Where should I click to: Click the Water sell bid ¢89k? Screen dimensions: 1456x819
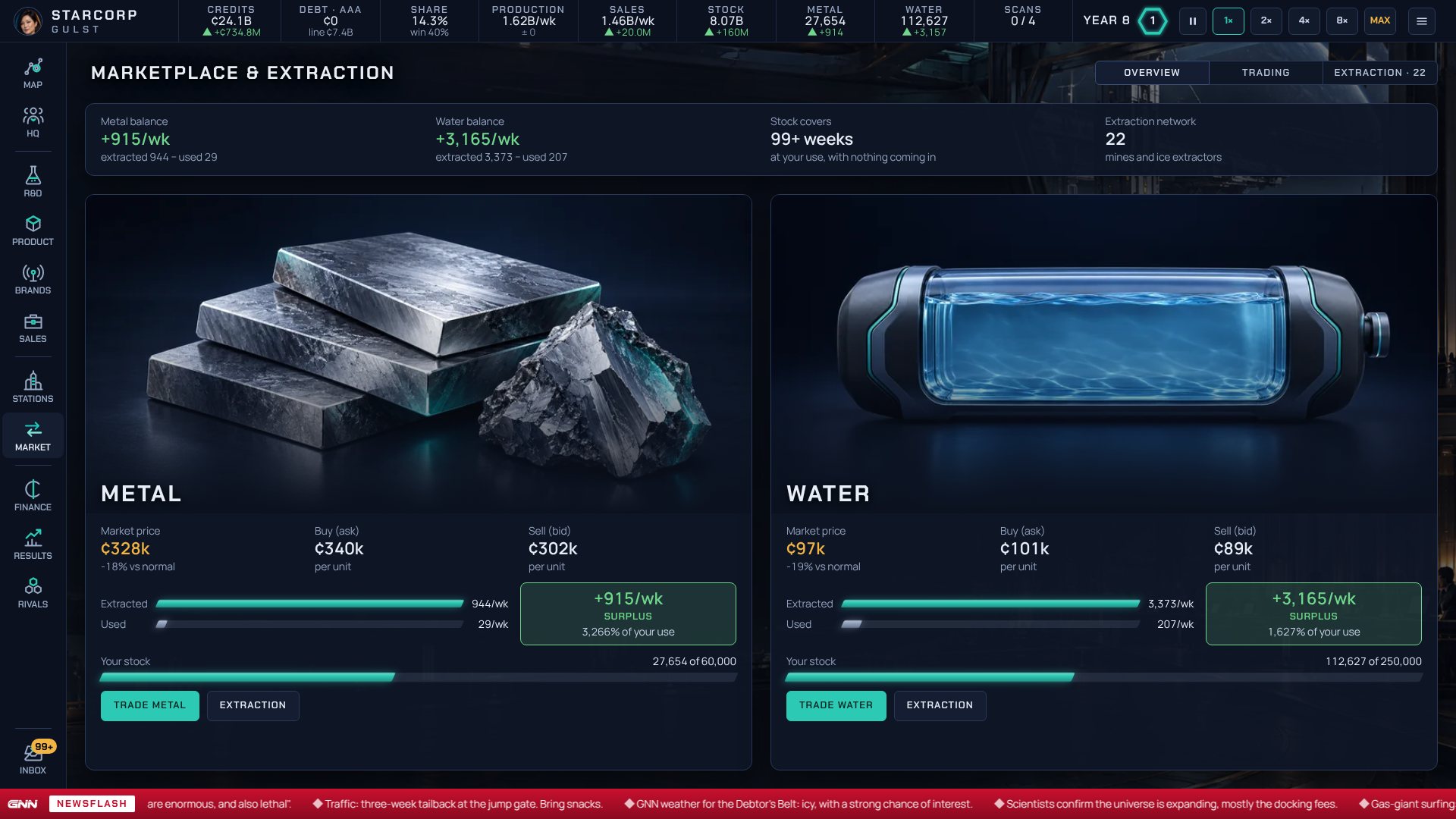coord(1235,549)
